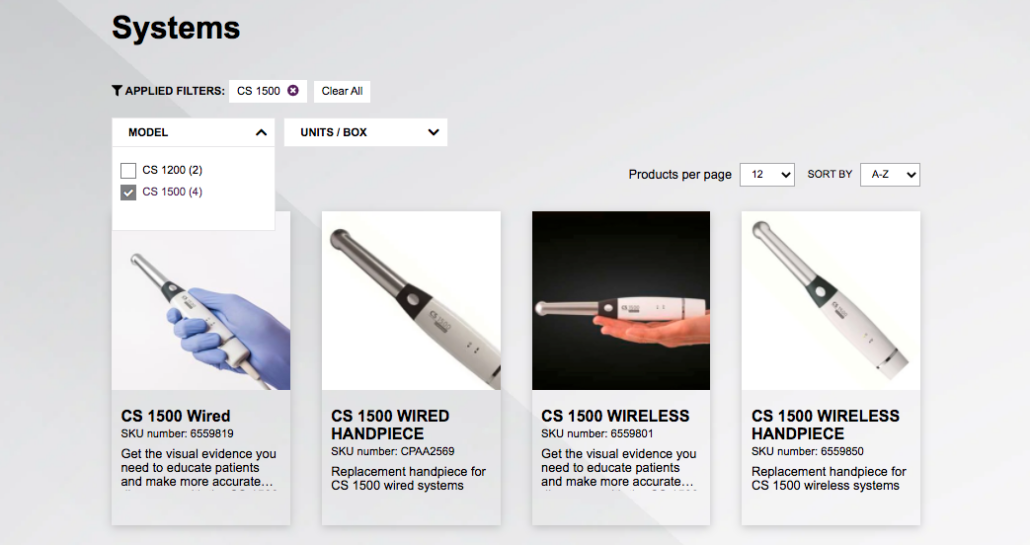Screen dimensions: 1030x545
Task: Open the CS 1500 WIRELESS HANDPIECE title
Action: click(x=825, y=425)
